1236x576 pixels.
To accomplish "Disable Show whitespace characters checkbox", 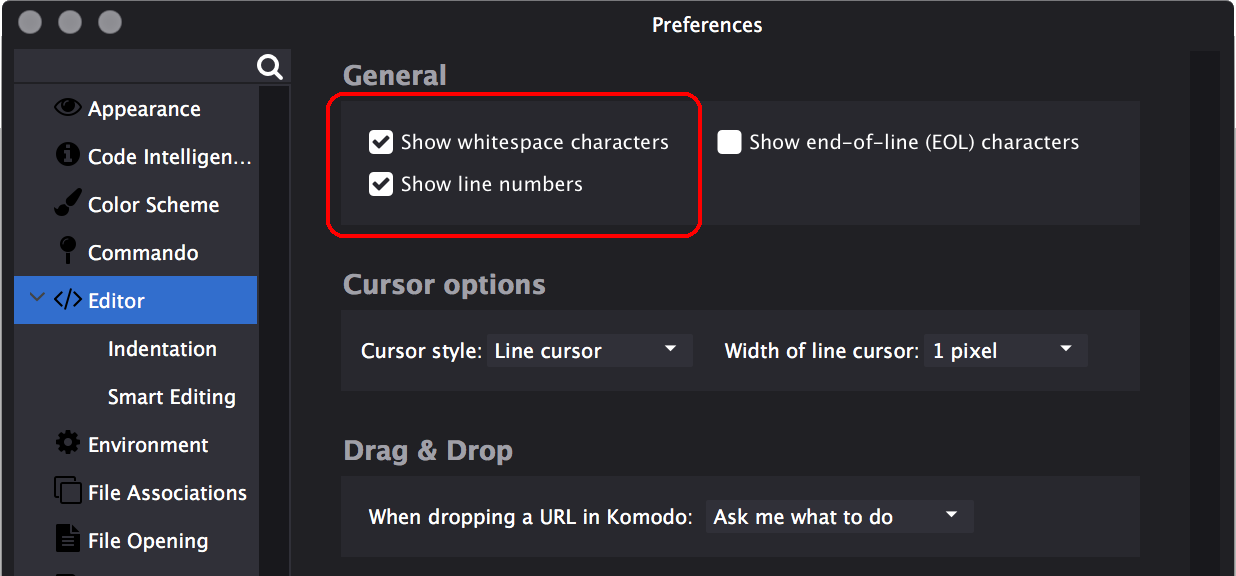I will coord(381,142).
